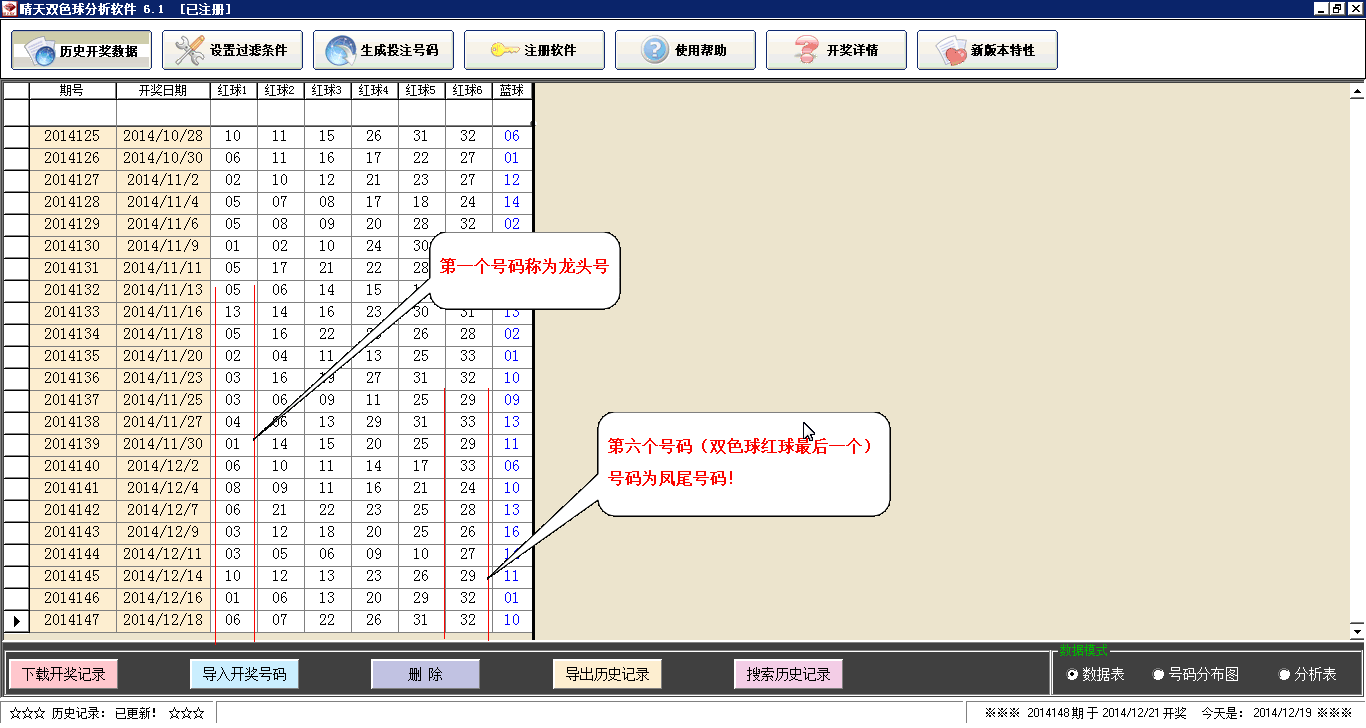Click the 历史开奖数据 document icon
The height and width of the screenshot is (728, 1366).
pos(40,50)
